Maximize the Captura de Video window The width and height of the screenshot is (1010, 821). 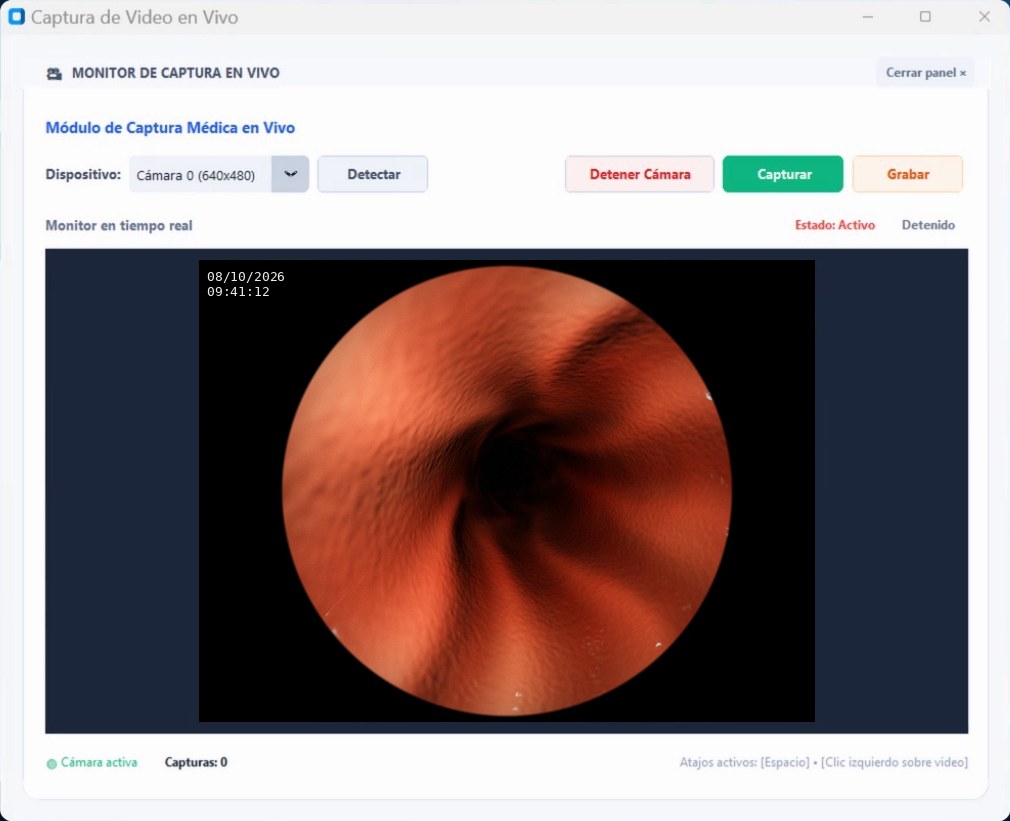(x=925, y=17)
